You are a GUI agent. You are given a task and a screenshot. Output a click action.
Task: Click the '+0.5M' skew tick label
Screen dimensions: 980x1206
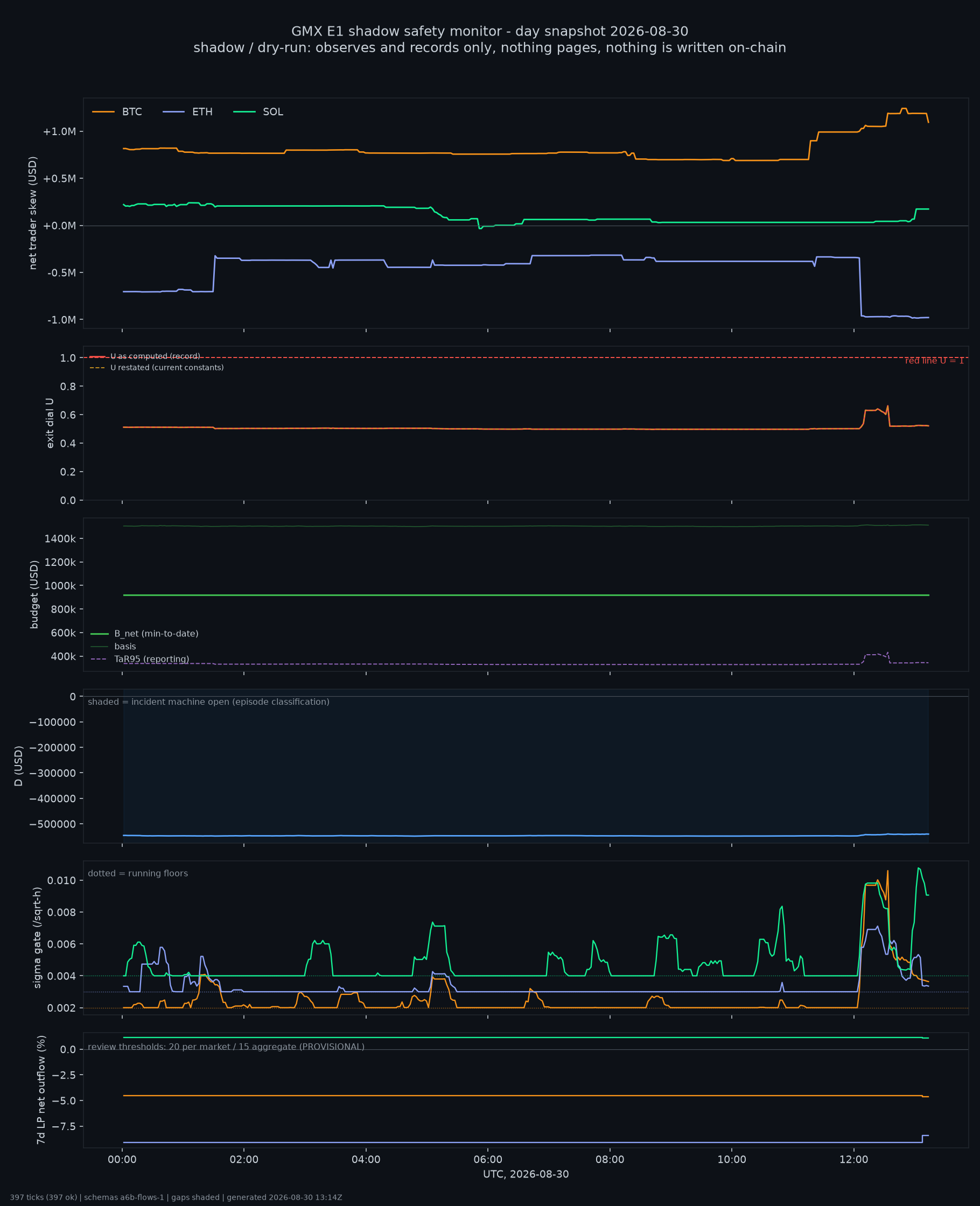pos(59,178)
